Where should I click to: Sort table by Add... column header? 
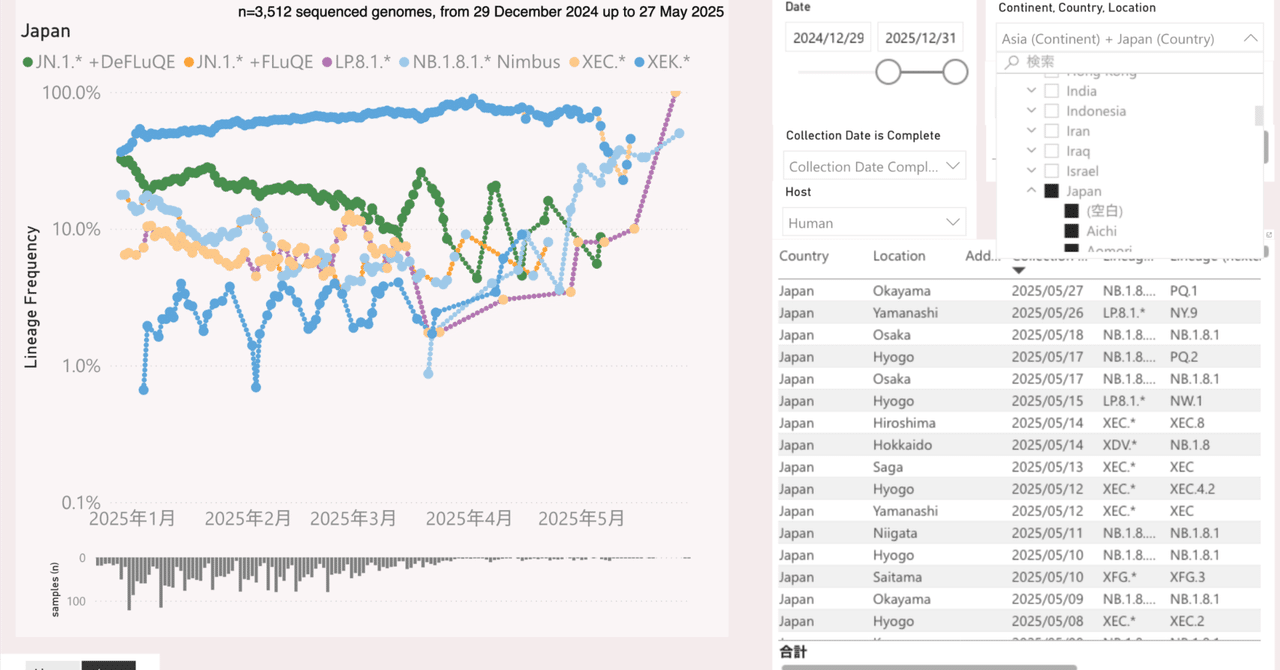[983, 256]
